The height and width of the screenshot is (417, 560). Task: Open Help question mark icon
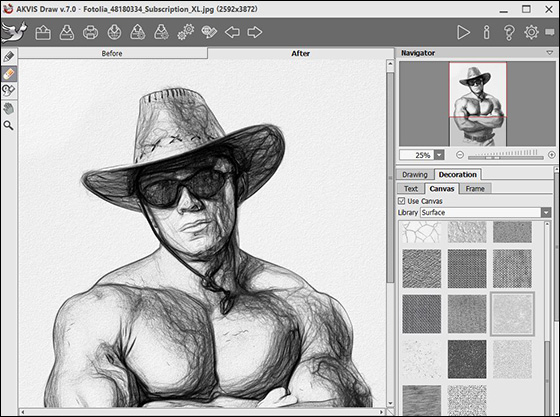coord(509,32)
